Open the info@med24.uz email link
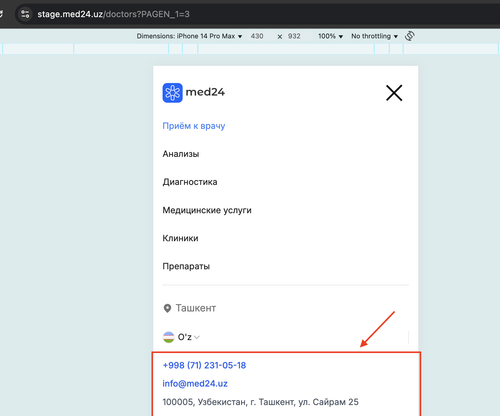 [195, 384]
